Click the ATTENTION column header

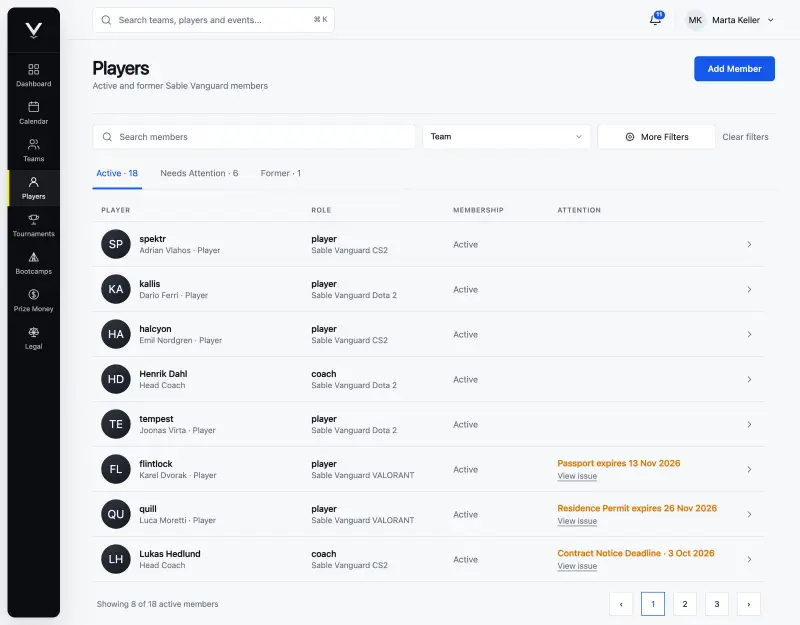point(579,210)
